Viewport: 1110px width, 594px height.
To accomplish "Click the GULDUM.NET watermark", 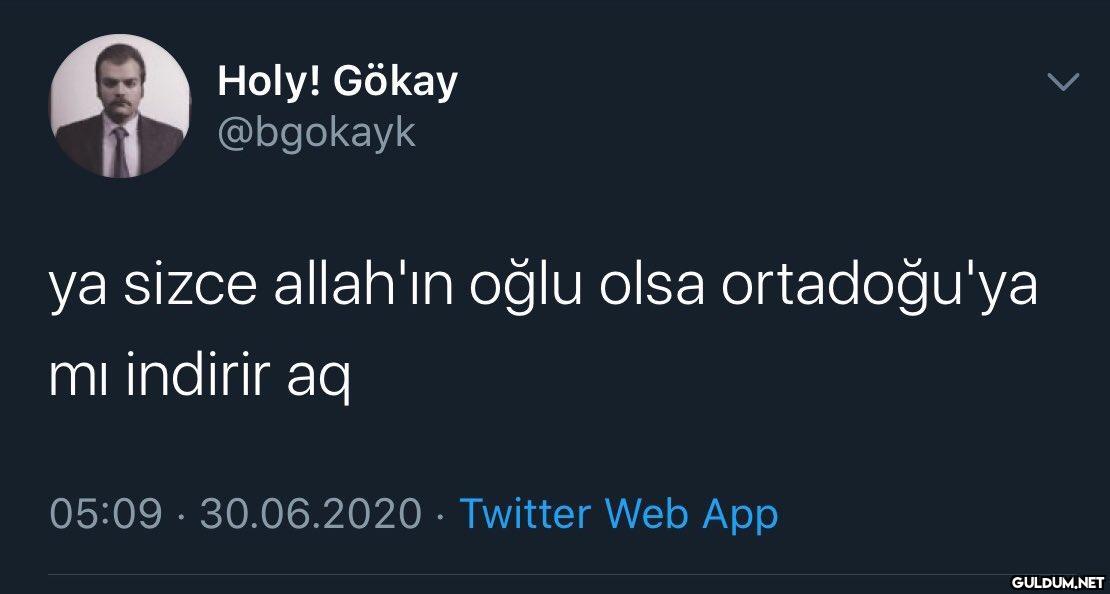I will tap(1058, 583).
